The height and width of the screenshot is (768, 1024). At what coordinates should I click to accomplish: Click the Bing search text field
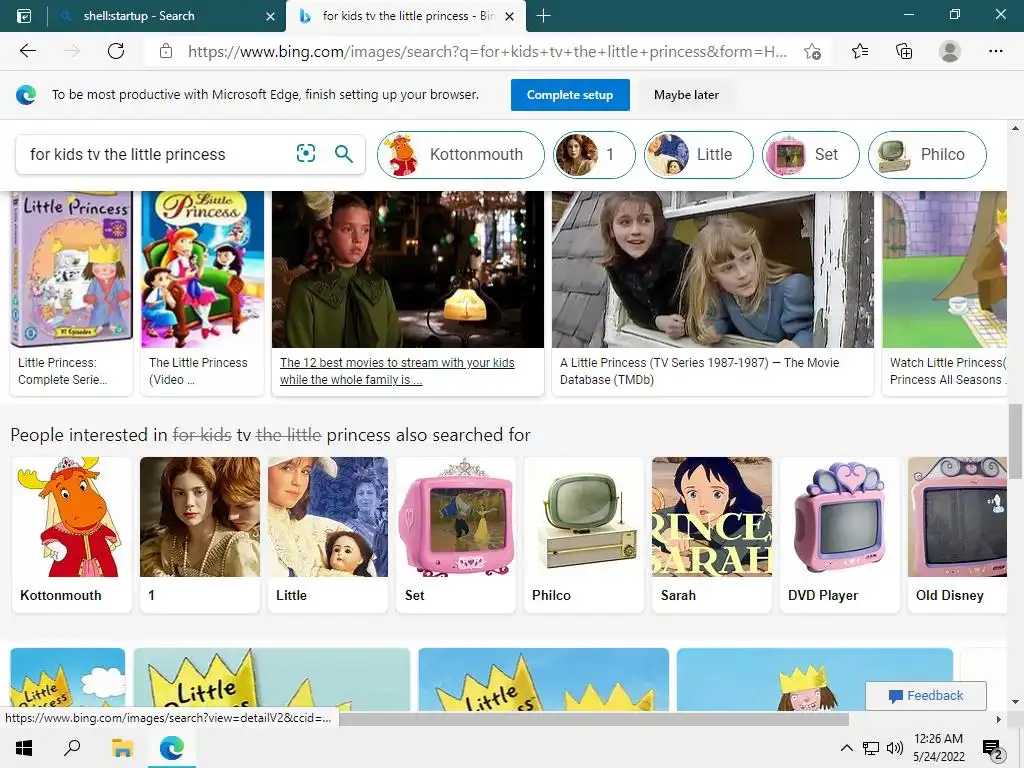click(157, 154)
